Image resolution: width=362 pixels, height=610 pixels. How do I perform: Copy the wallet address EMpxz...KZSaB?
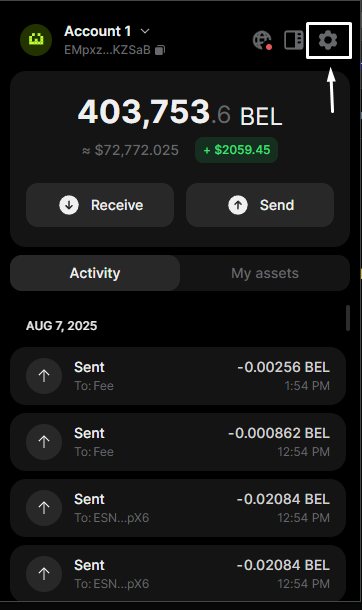(x=160, y=50)
